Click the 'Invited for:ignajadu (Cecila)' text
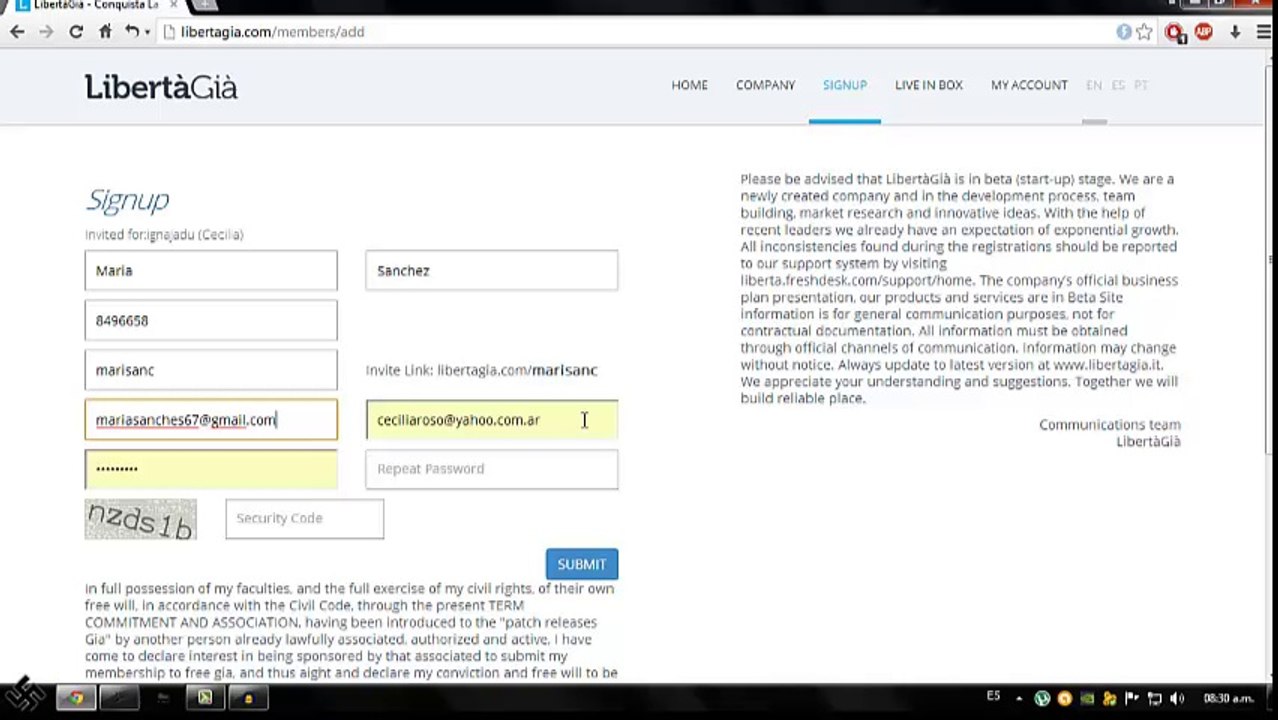The width and height of the screenshot is (1278, 720). click(164, 235)
